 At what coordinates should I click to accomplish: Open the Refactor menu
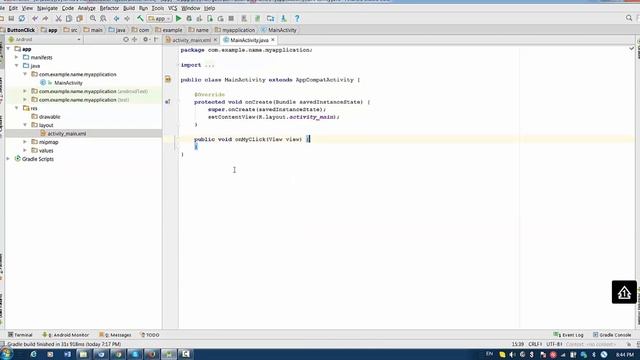tap(109, 8)
